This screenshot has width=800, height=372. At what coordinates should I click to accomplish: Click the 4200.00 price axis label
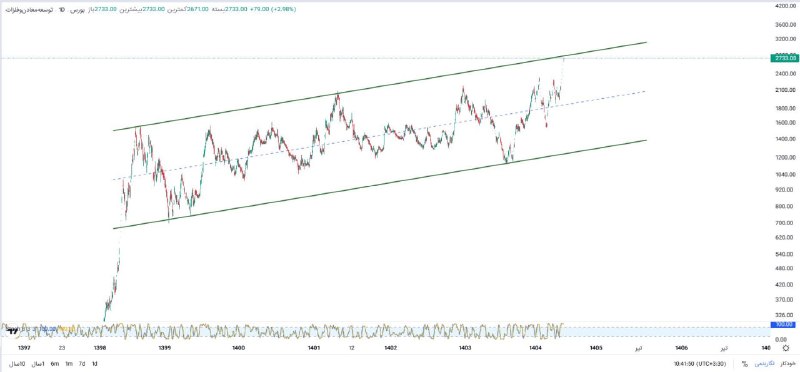click(785, 6)
